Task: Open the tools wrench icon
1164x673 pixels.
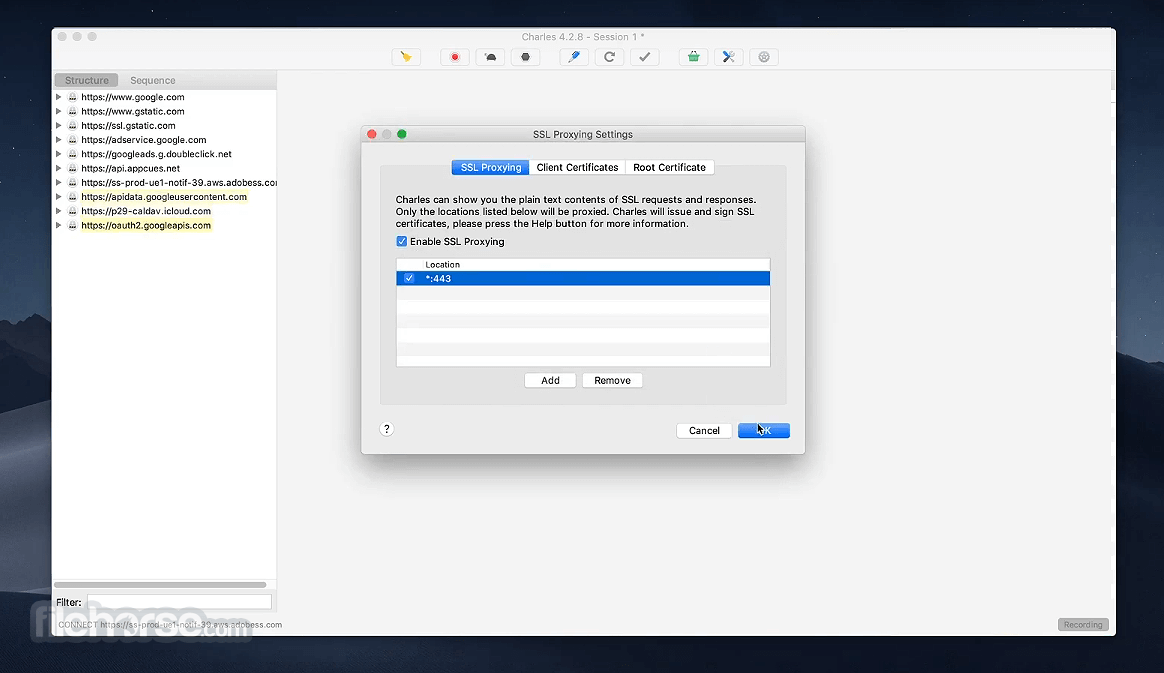Action: pyautogui.click(x=729, y=57)
